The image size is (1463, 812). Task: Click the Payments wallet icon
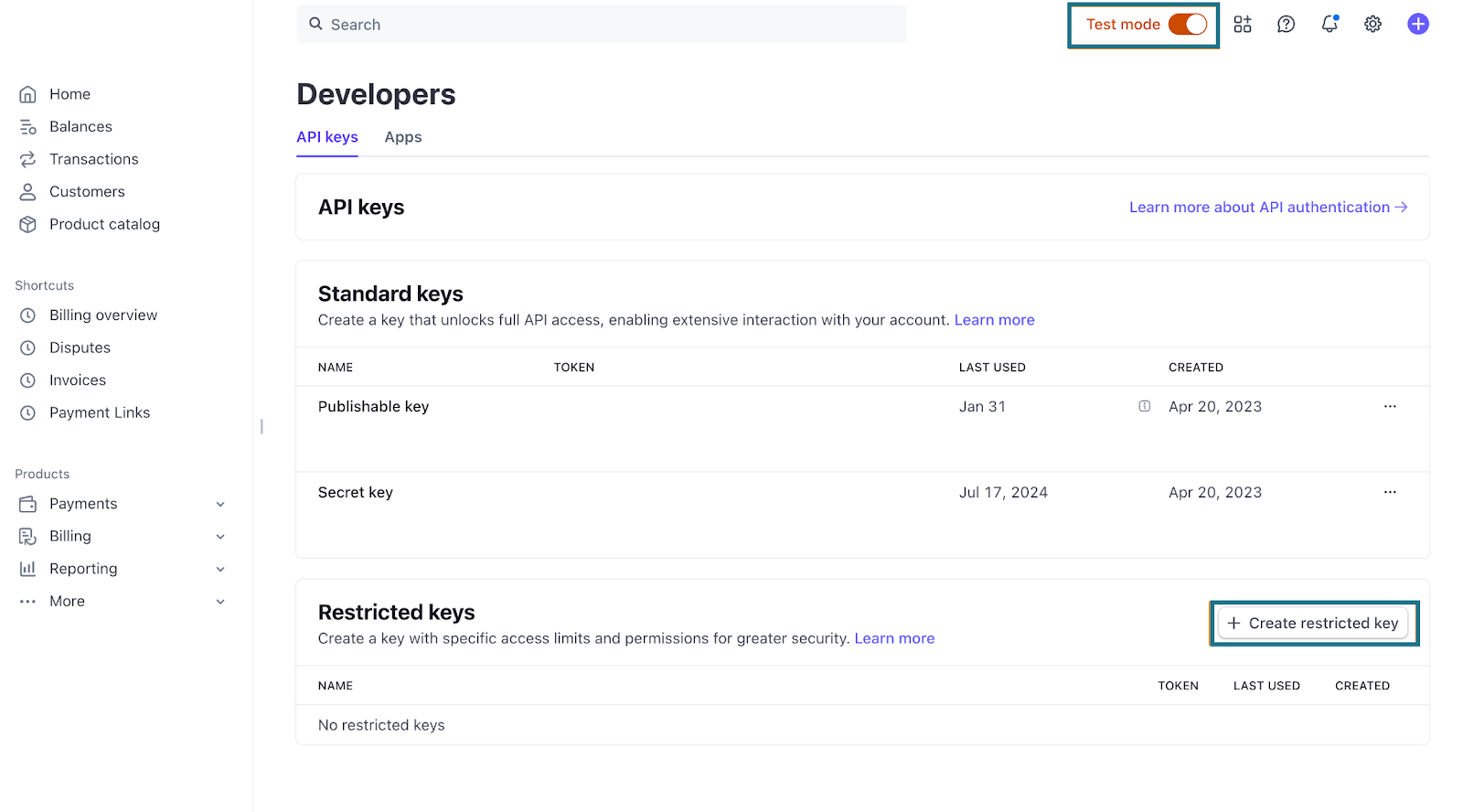[x=28, y=504]
